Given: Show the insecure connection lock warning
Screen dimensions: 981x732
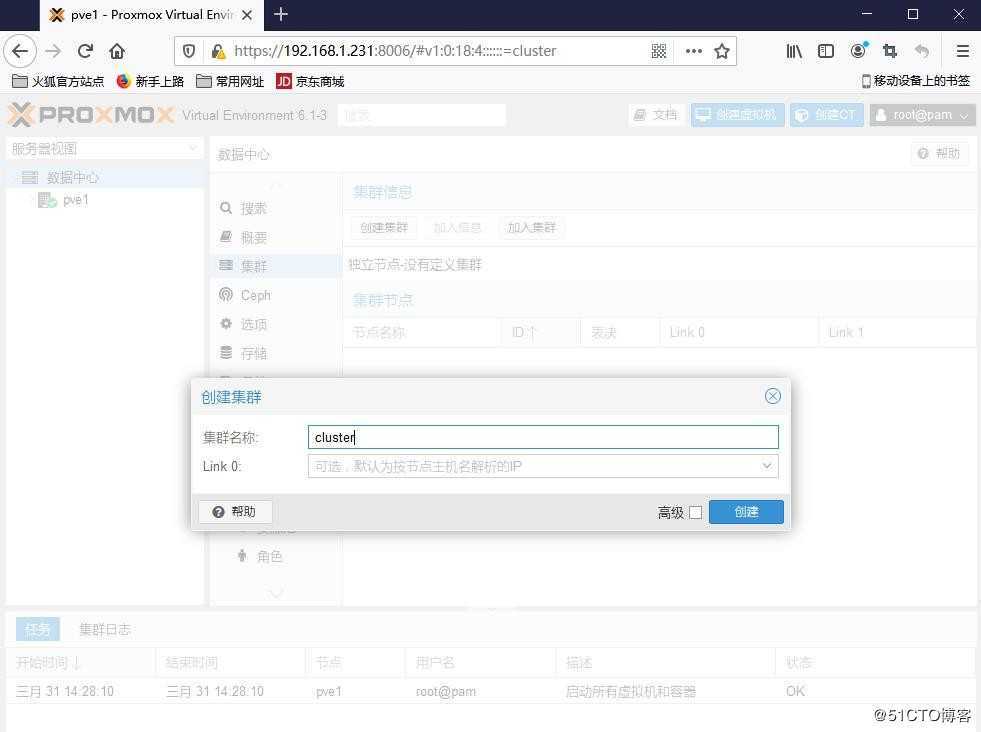Looking at the screenshot, I should (218, 51).
